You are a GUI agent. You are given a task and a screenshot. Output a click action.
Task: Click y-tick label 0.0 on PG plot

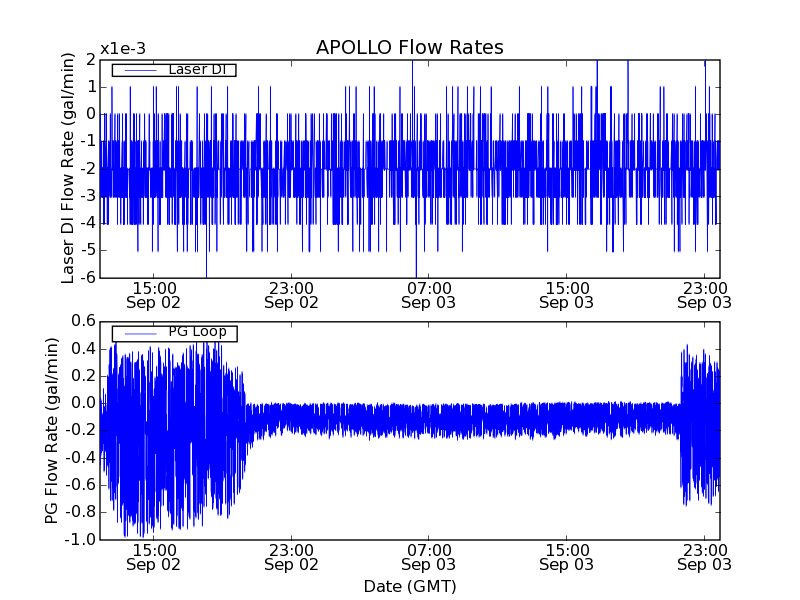click(84, 403)
